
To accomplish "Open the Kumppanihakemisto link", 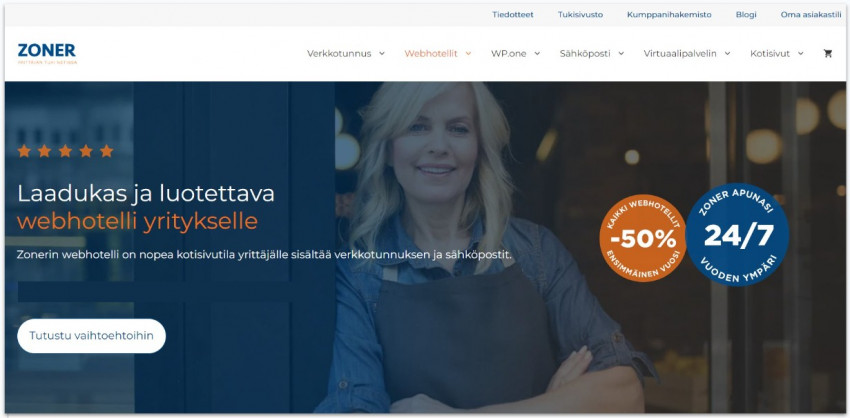I will coord(669,15).
